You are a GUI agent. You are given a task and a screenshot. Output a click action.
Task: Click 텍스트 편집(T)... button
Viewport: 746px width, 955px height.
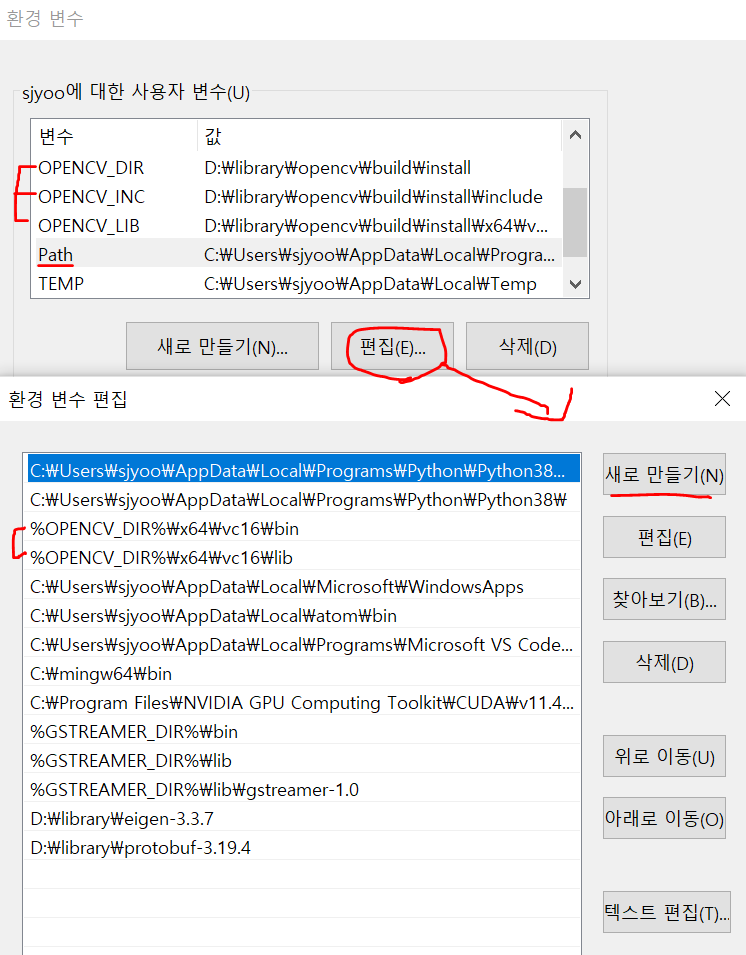666,912
